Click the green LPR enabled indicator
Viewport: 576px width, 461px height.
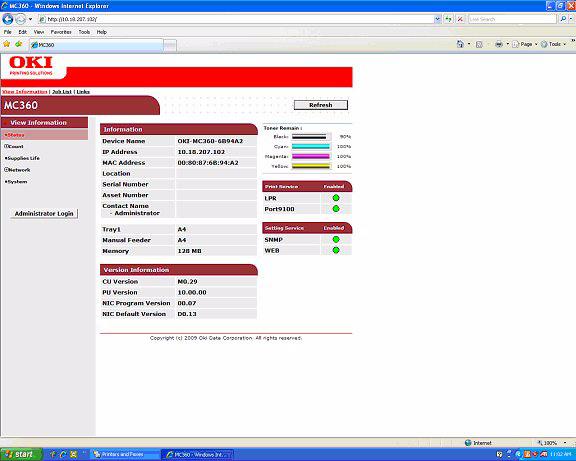tap(336, 198)
